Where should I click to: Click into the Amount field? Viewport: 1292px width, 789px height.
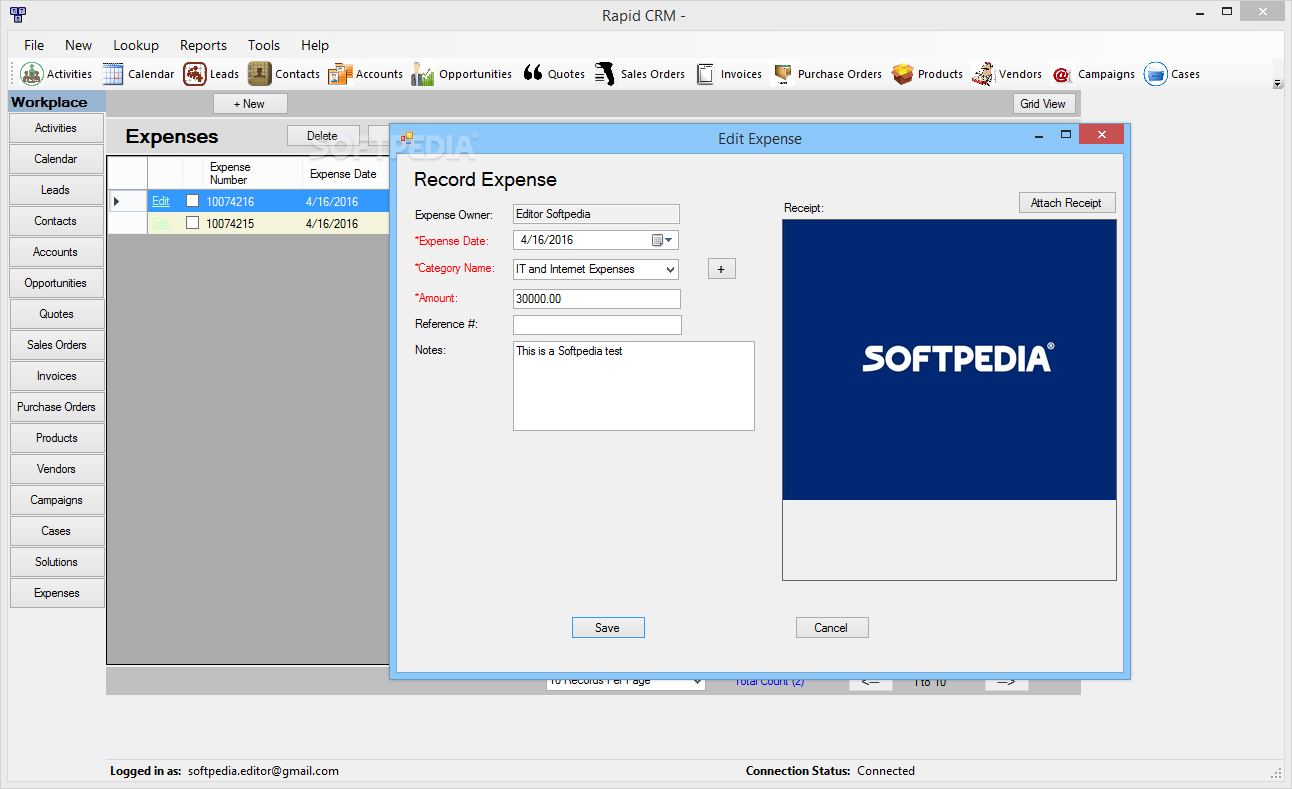click(x=597, y=299)
